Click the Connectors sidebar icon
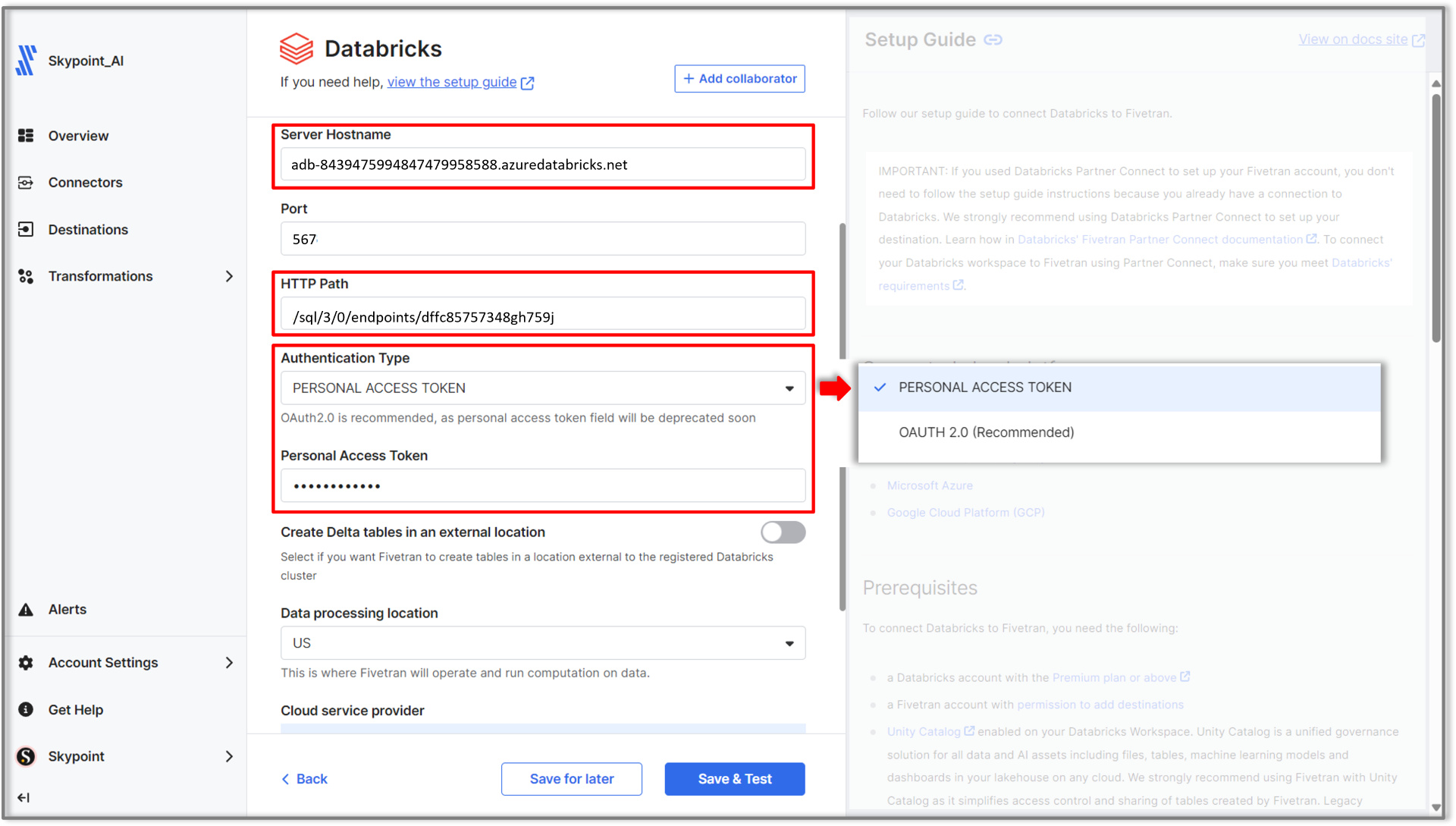 [x=26, y=183]
